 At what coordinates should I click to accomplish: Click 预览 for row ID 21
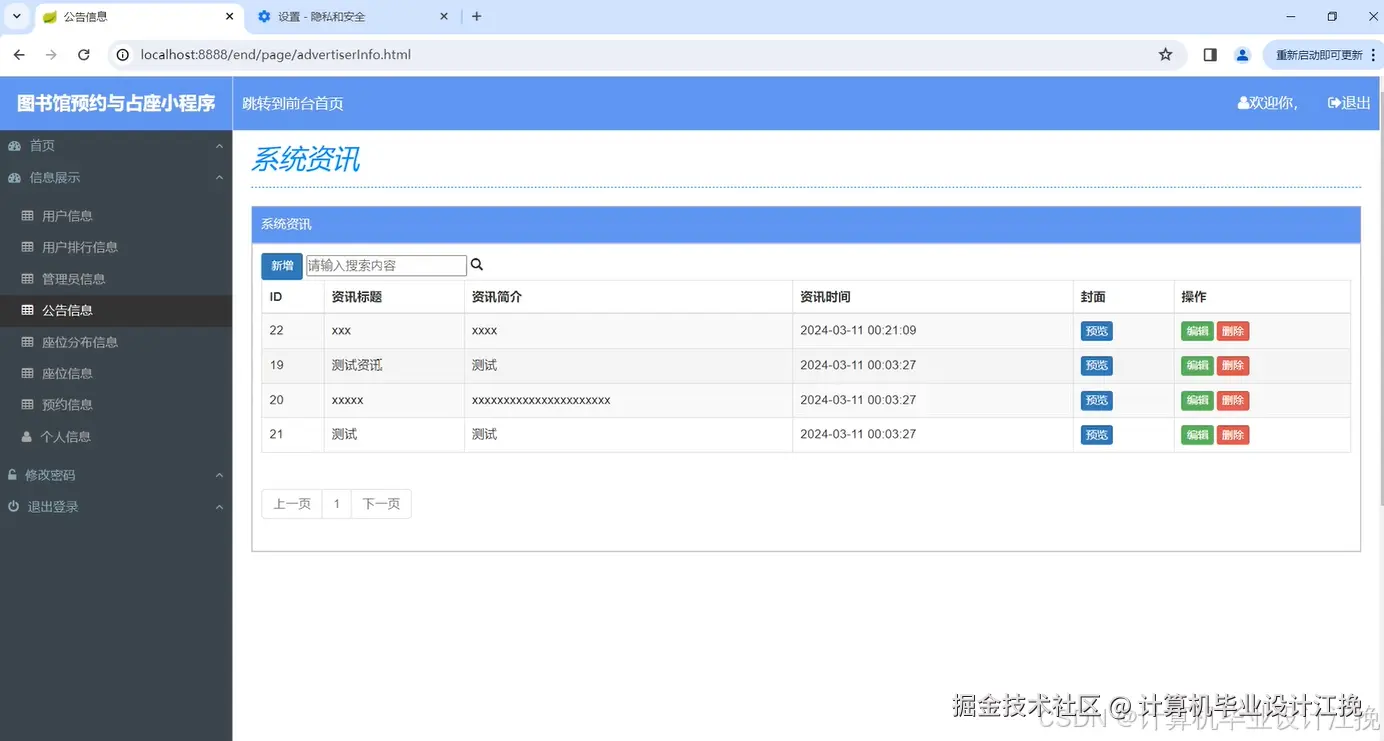tap(1097, 435)
